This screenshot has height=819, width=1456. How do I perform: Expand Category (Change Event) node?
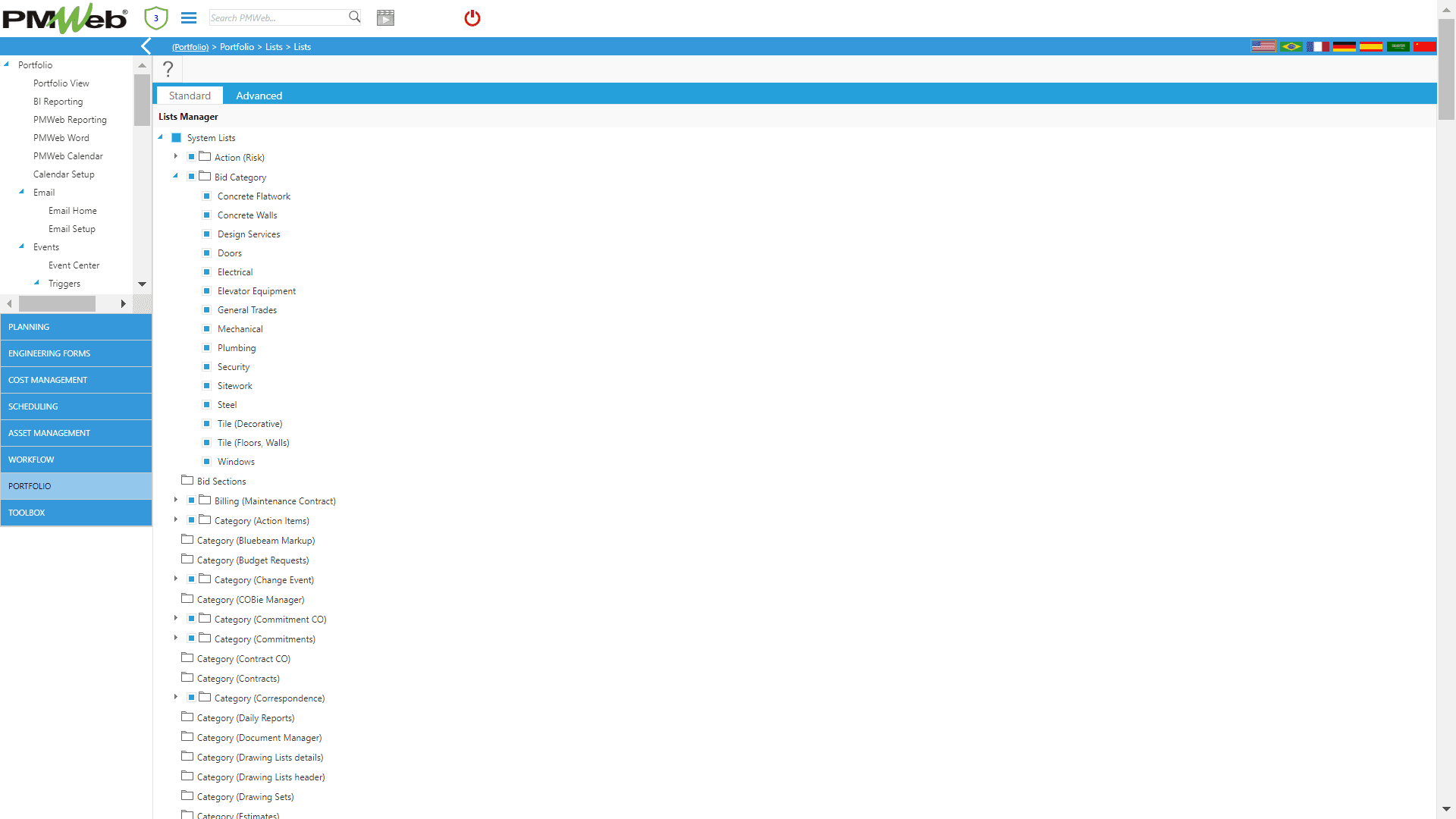point(176,579)
